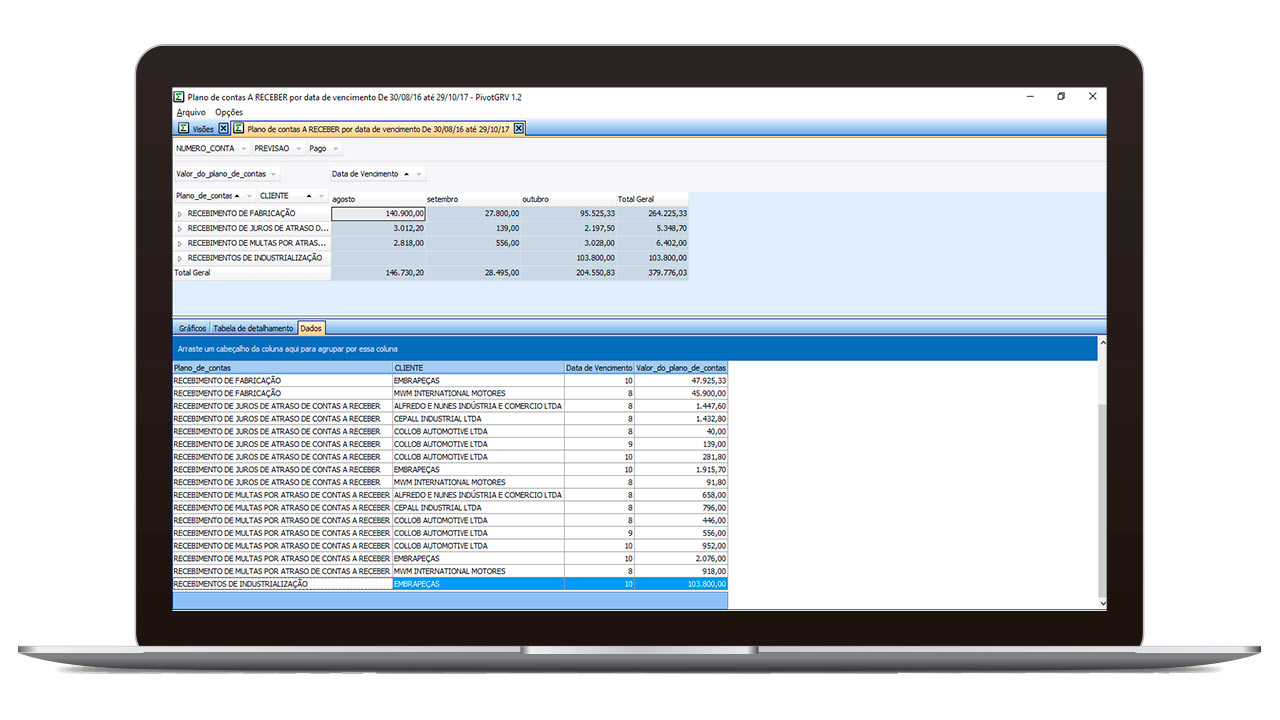
Task: Click cell 103.800,00 in selected data row
Action: [x=681, y=584]
